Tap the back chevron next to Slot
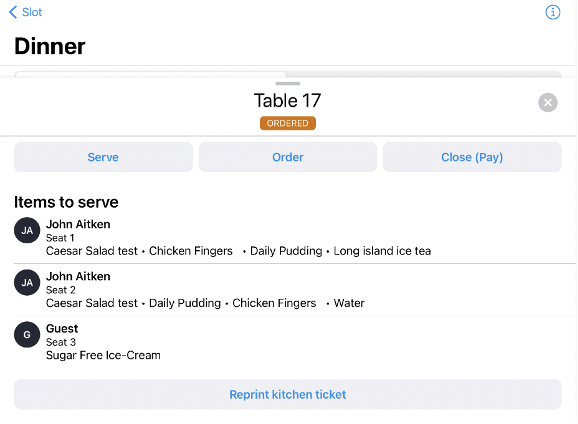This screenshot has height=424, width=578. [x=13, y=12]
